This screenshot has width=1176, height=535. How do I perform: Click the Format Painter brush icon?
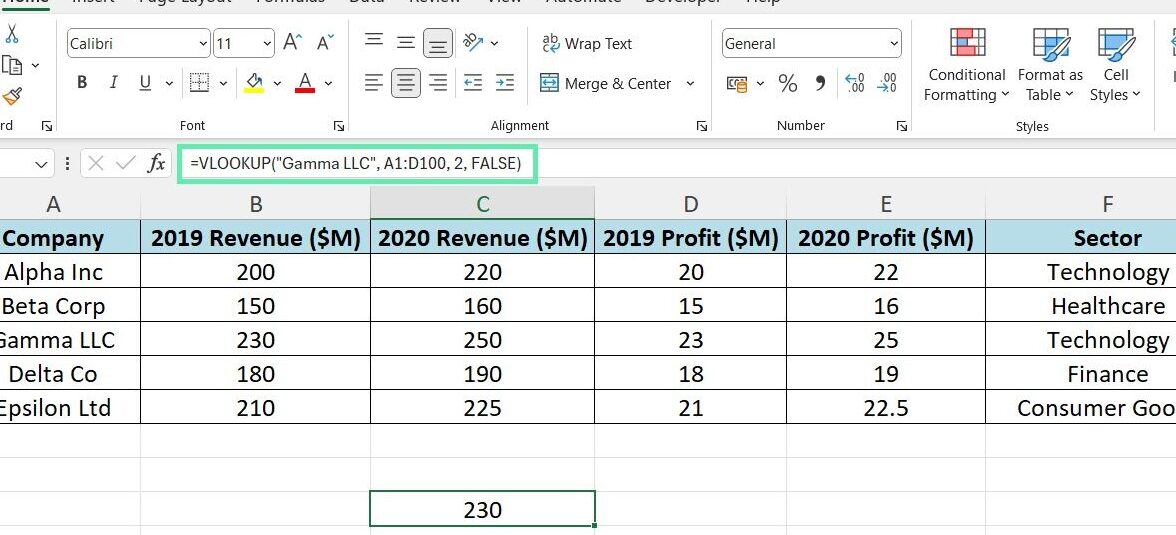point(12,96)
